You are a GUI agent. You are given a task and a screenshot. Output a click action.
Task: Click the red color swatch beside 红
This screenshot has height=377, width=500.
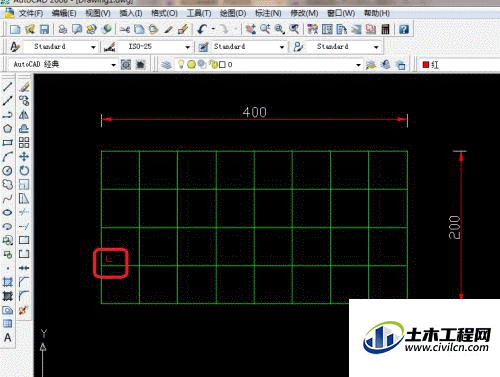pos(426,64)
